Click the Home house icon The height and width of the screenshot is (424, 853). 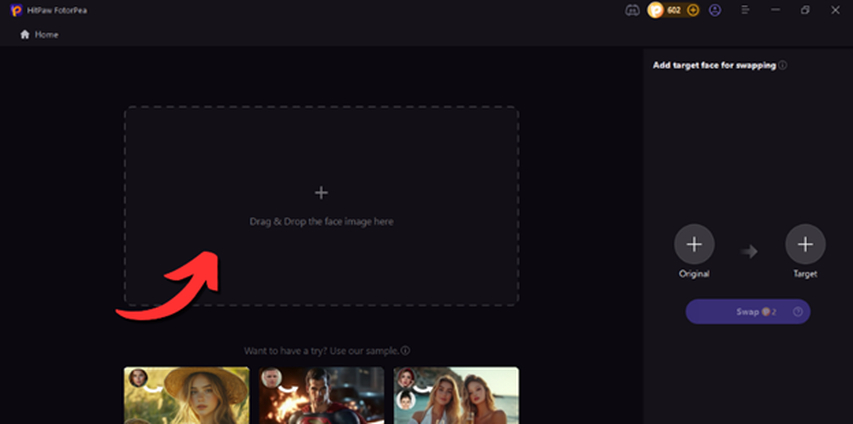[x=25, y=34]
